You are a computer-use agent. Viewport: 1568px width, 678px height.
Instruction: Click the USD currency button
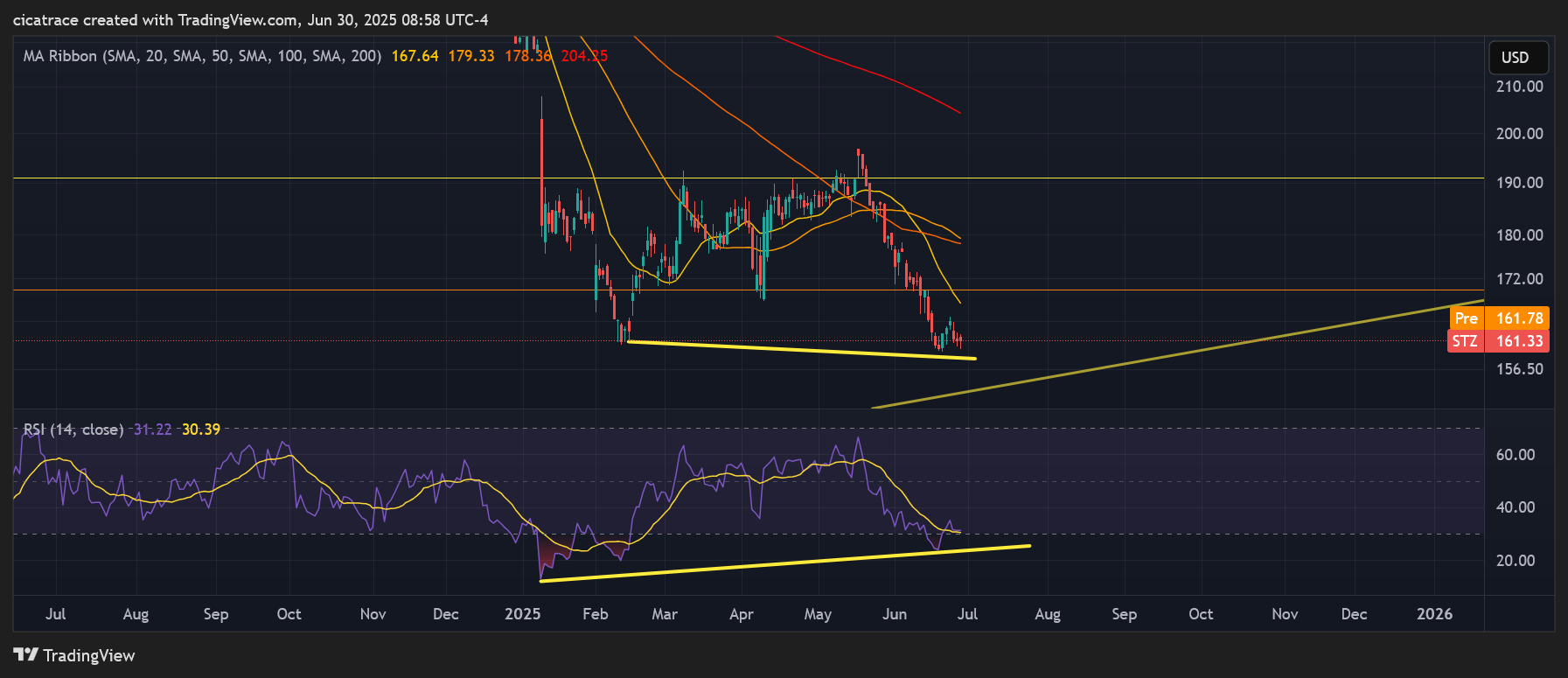pos(1518,58)
